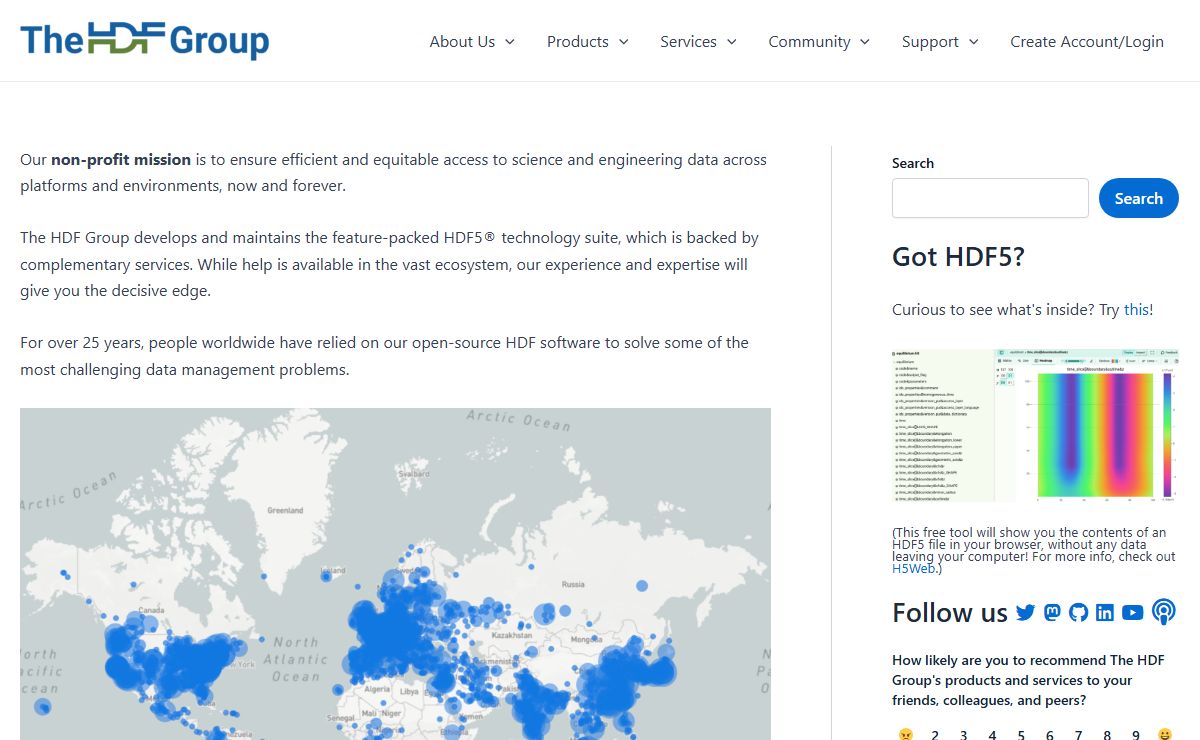The width and height of the screenshot is (1200, 740).
Task: Choose rating 2 in recommendation survey
Action: point(935,735)
